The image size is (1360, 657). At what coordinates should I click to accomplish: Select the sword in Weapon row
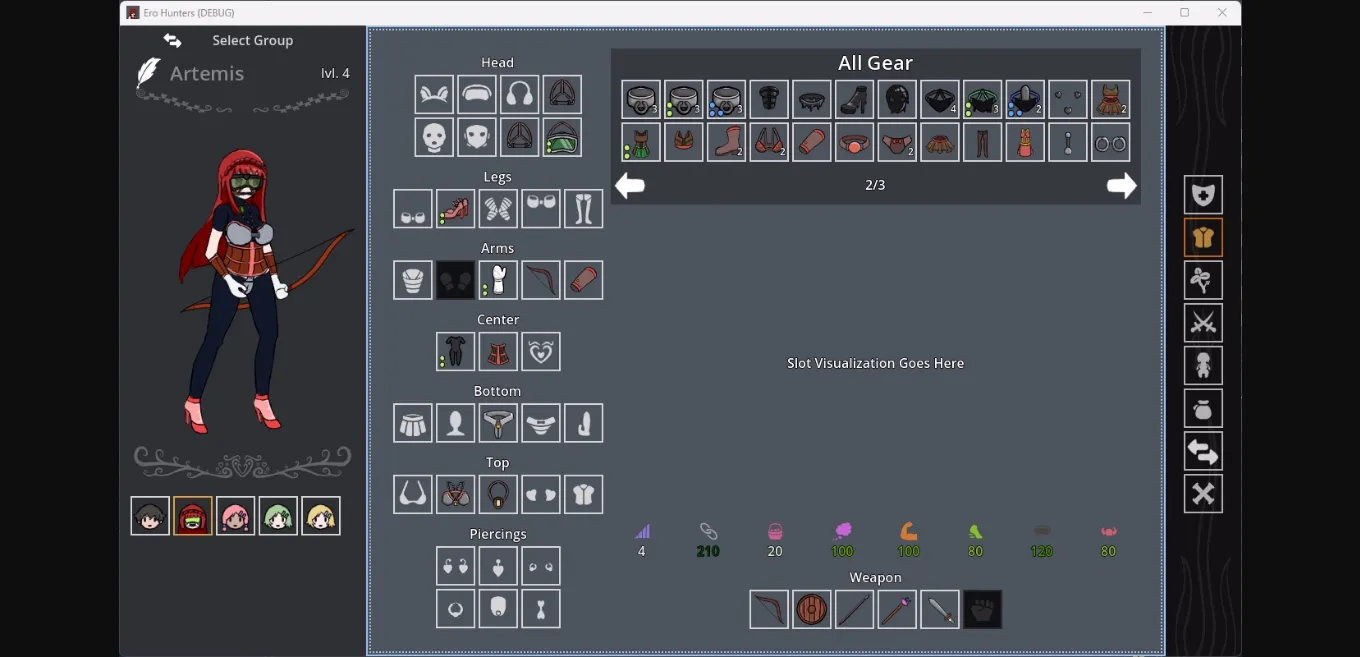(939, 609)
